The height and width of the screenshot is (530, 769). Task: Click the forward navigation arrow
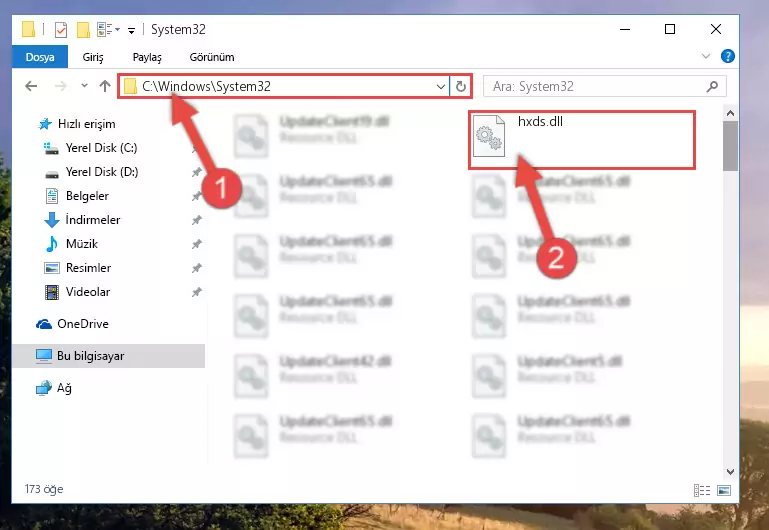[x=60, y=86]
